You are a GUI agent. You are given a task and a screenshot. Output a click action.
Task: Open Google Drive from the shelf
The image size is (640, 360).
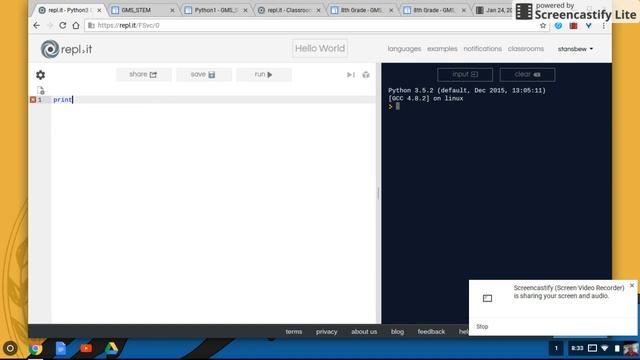111,348
